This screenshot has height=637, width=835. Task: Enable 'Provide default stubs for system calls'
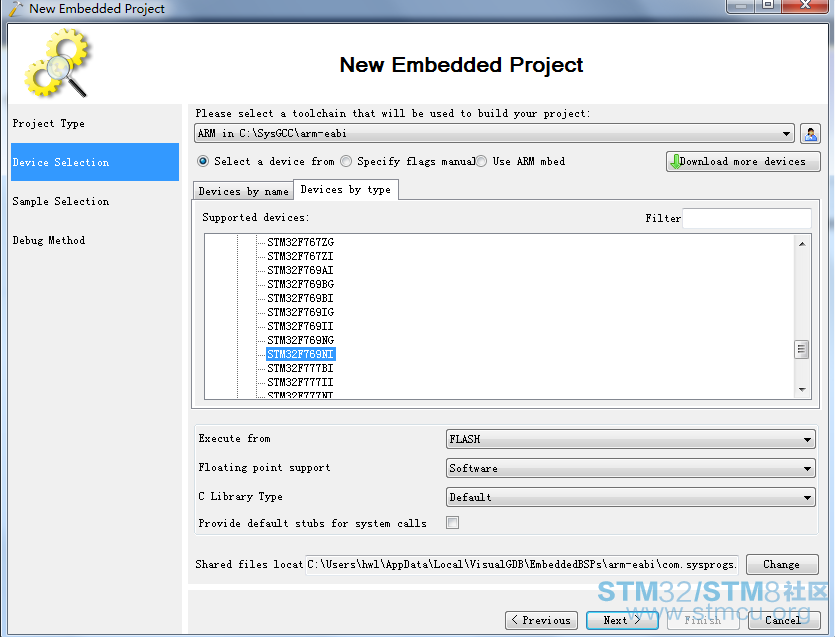453,523
